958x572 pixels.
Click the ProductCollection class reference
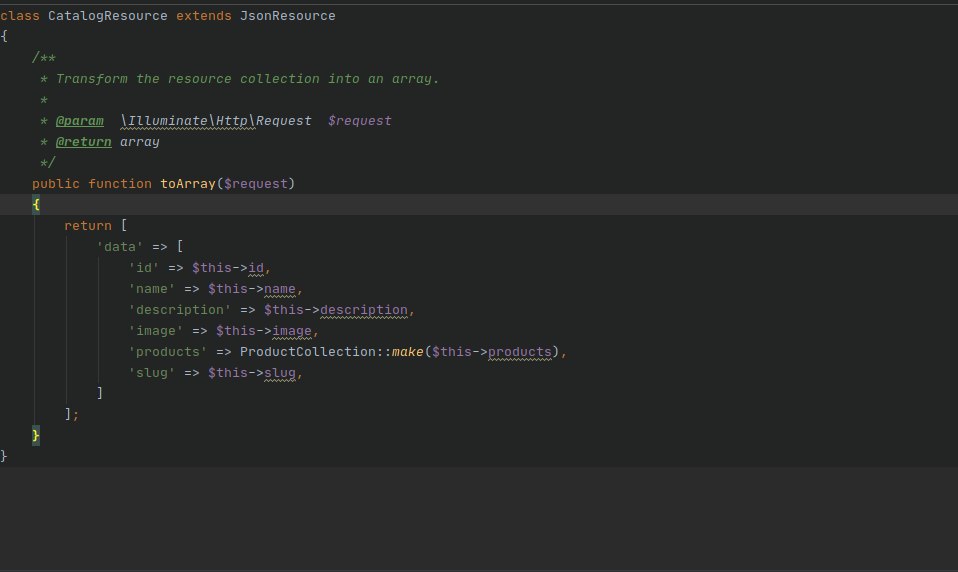coord(307,352)
